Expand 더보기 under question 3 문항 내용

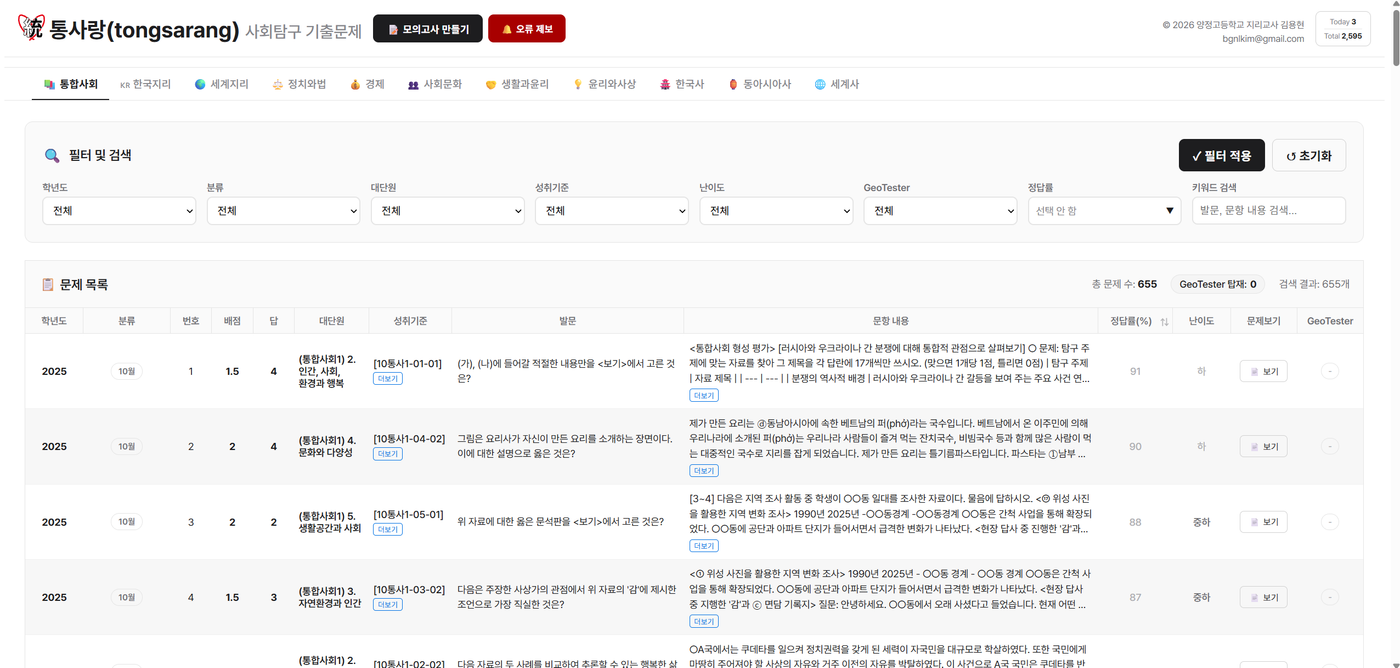(704, 546)
